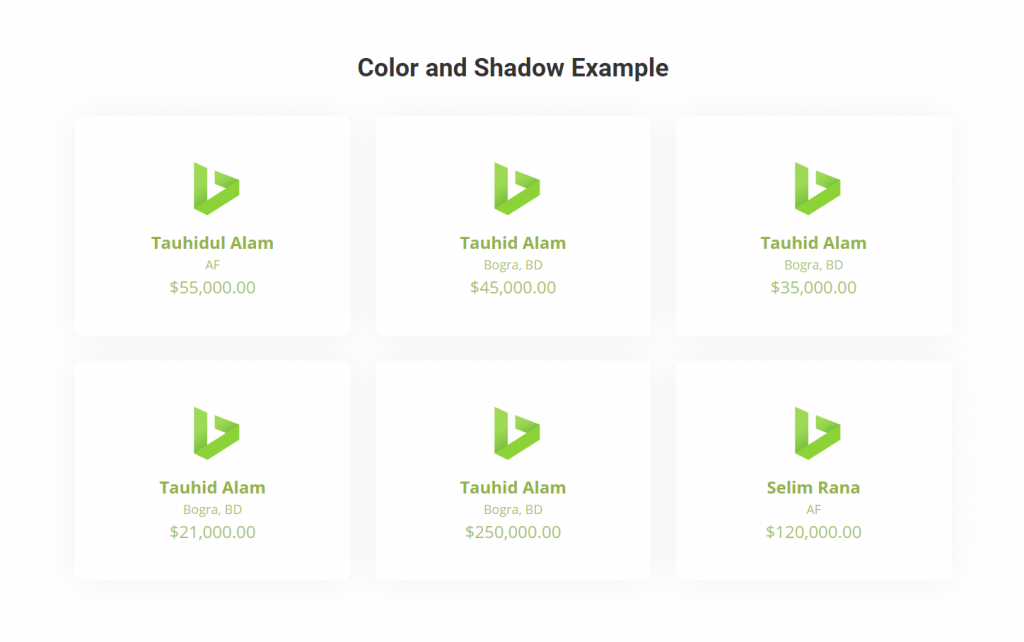This screenshot has height=642, width=1024.
Task: Click the Selim Rana name link
Action: (813, 487)
